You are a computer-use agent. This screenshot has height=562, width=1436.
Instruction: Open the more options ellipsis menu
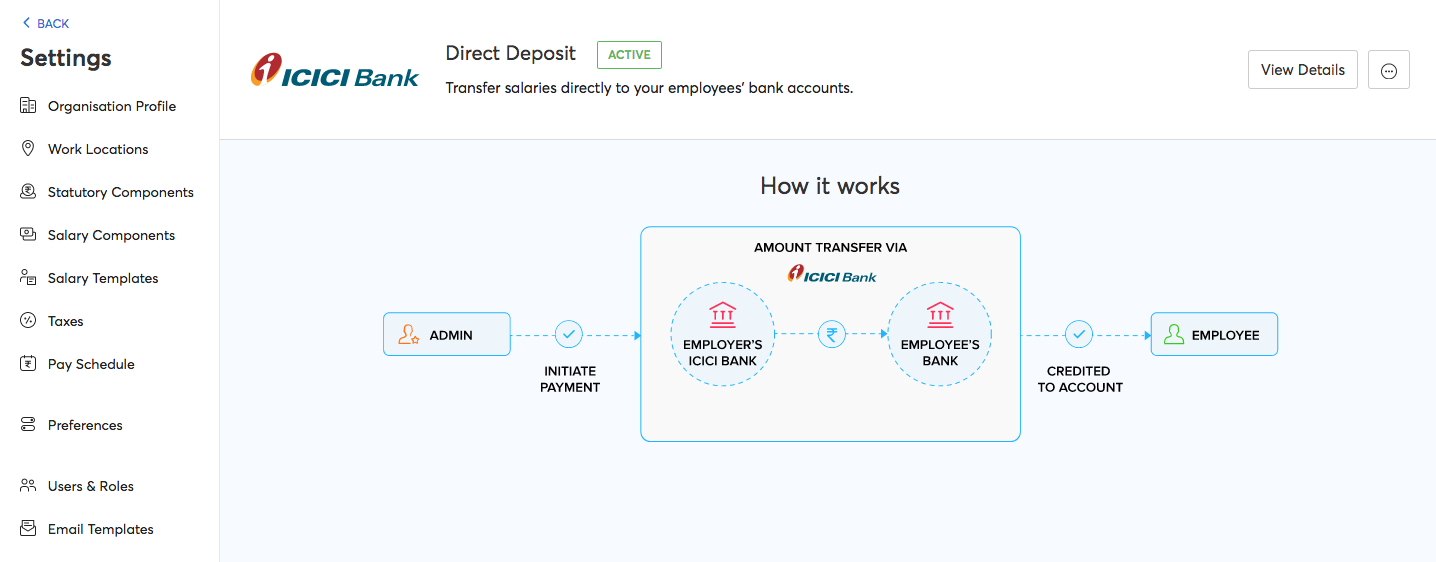tap(1388, 70)
